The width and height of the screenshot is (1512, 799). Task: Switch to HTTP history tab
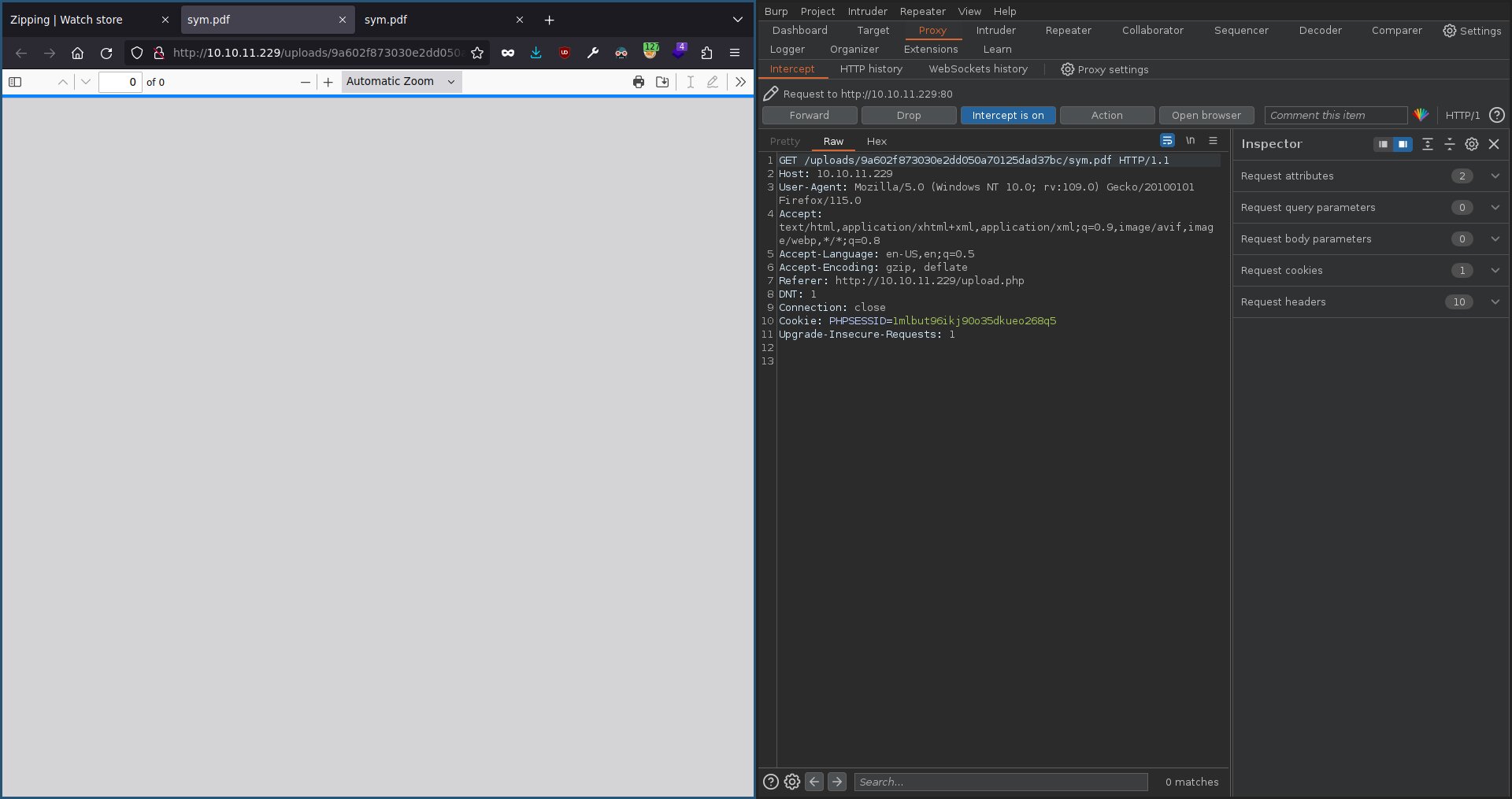pyautogui.click(x=871, y=69)
